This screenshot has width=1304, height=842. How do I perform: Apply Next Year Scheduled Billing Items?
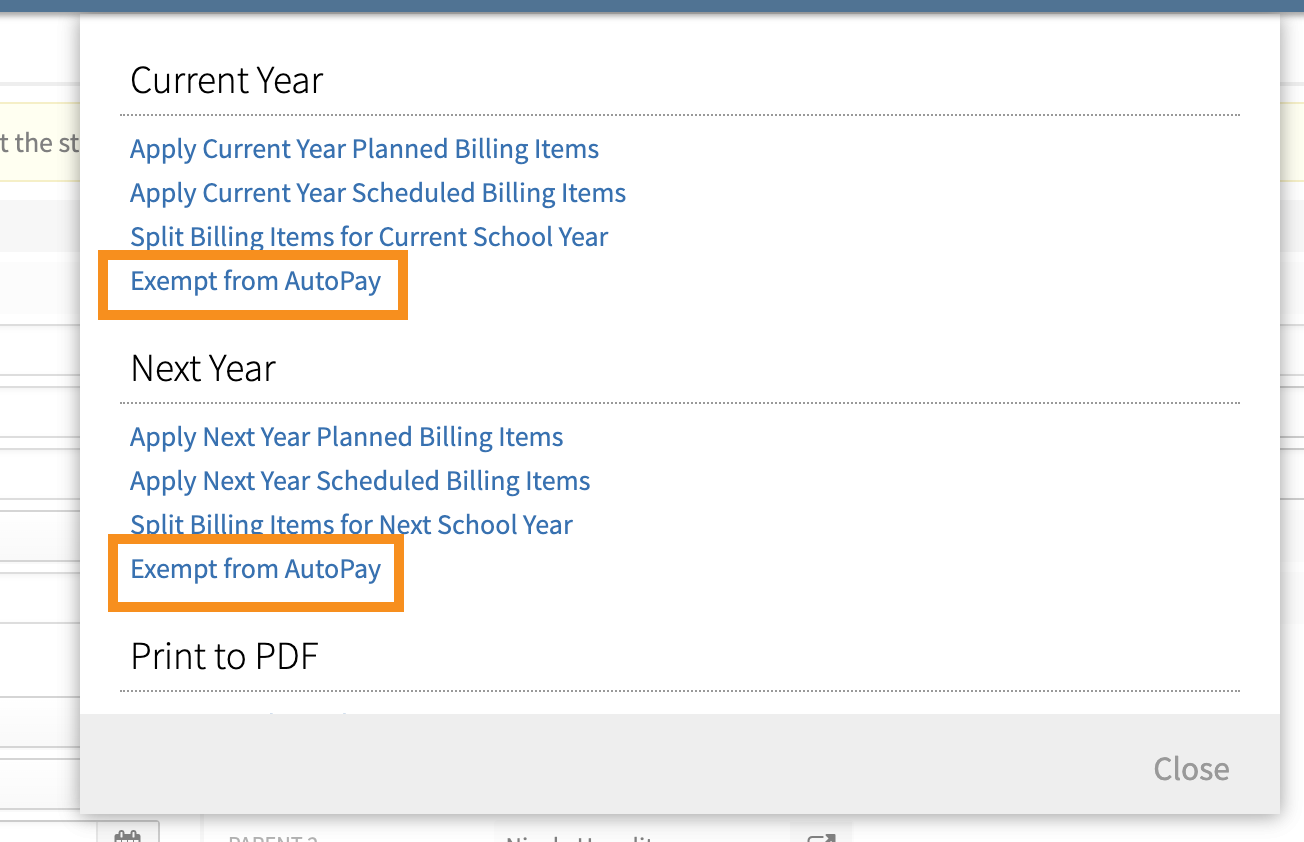tap(360, 481)
